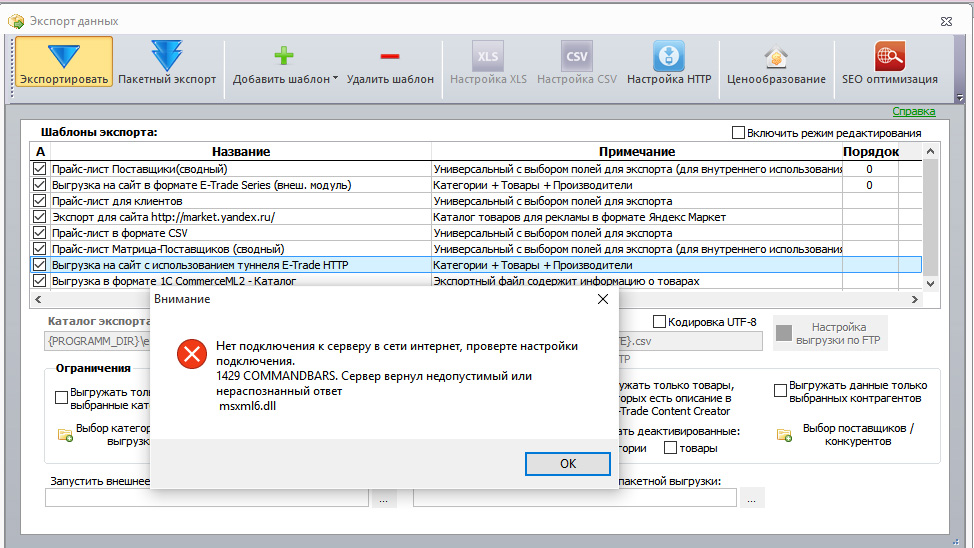Click the red minus Удалить шаблон icon

click(389, 57)
